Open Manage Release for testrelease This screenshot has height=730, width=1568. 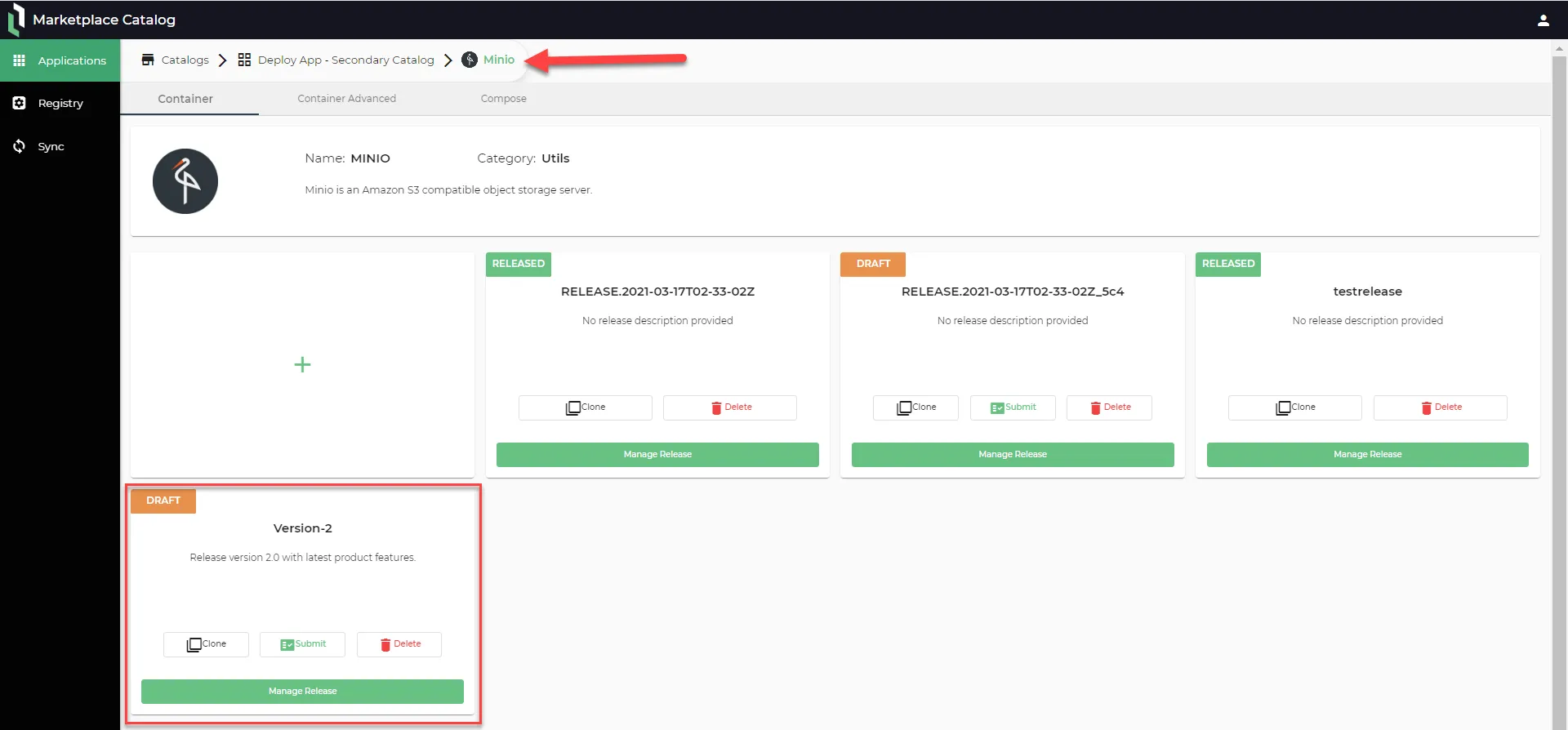click(1368, 455)
